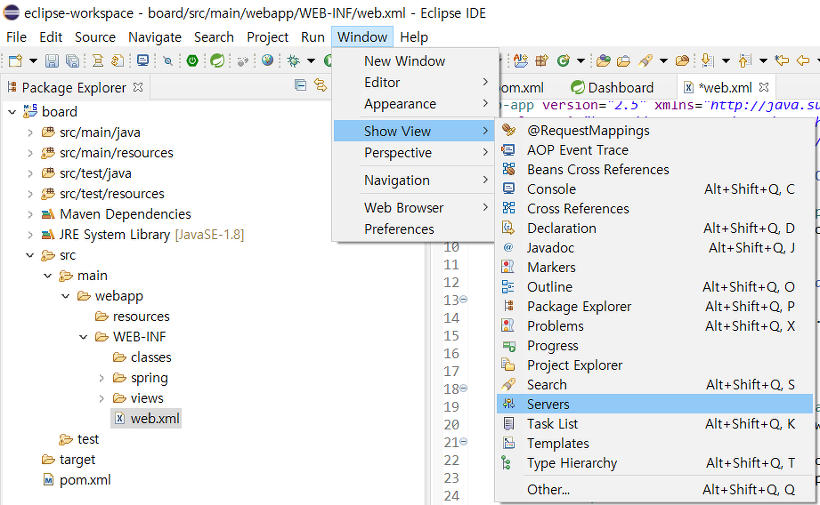
Task: Click the Open Console monitor toolbar icon
Action: pyautogui.click(x=143, y=61)
